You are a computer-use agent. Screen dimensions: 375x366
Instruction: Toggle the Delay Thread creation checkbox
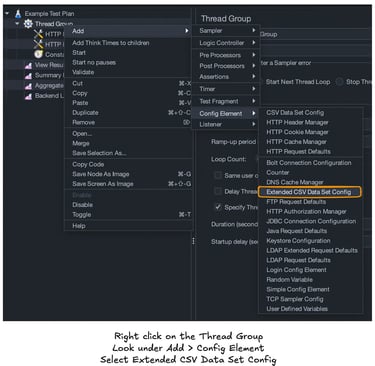click(x=218, y=191)
